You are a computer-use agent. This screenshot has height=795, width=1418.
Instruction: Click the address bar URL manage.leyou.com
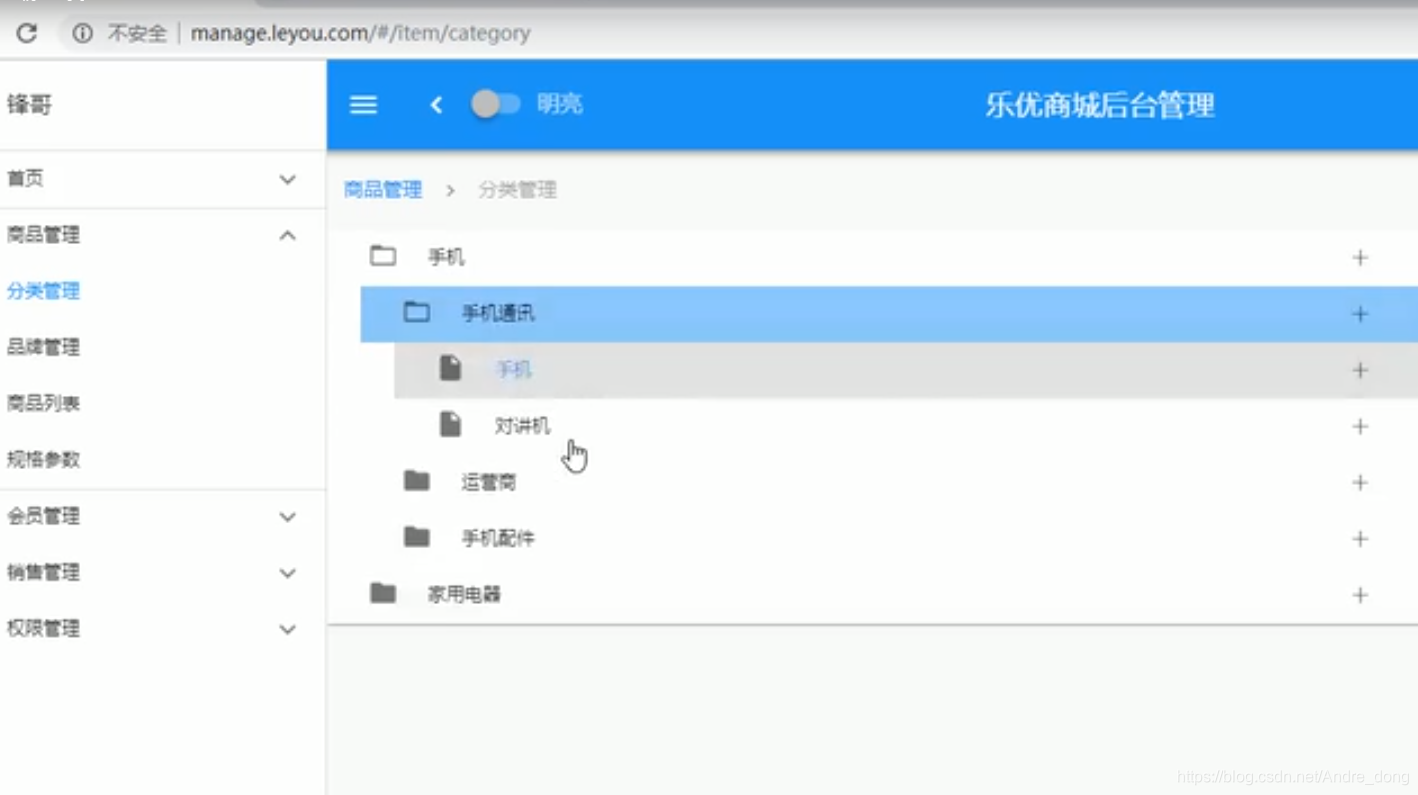pyautogui.click(x=360, y=33)
